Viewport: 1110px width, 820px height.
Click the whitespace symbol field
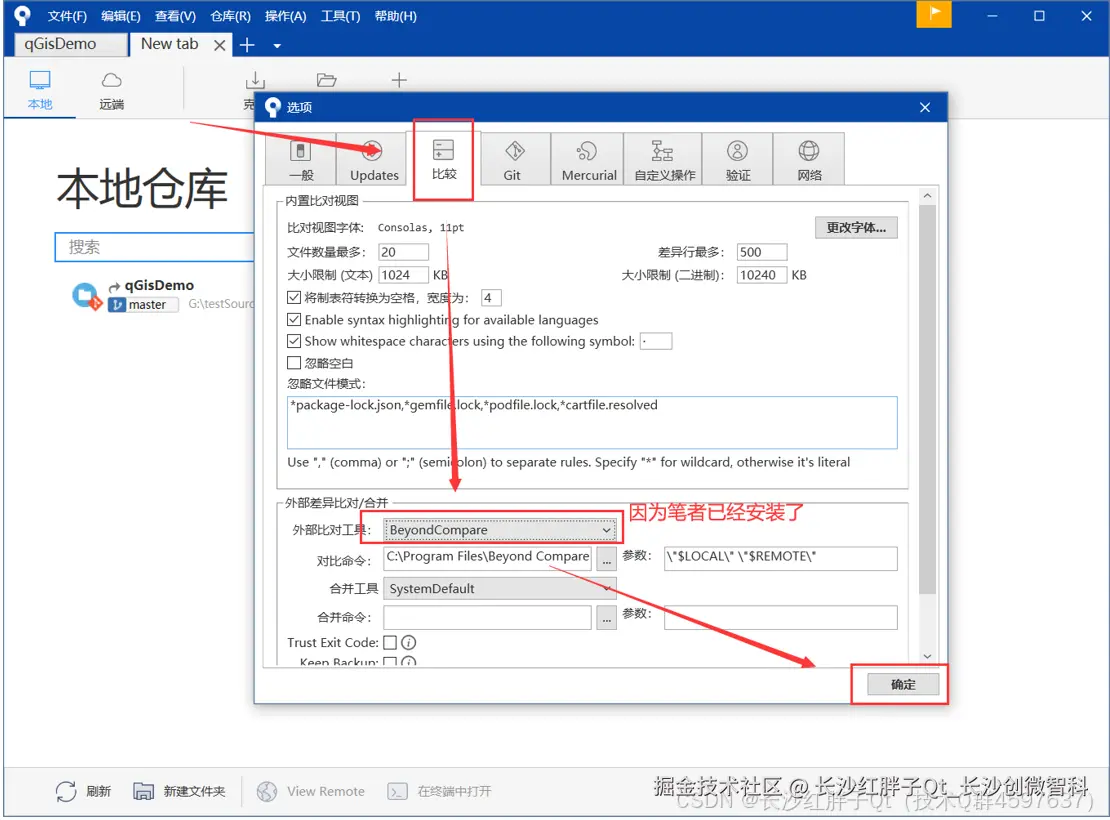pyautogui.click(x=656, y=341)
